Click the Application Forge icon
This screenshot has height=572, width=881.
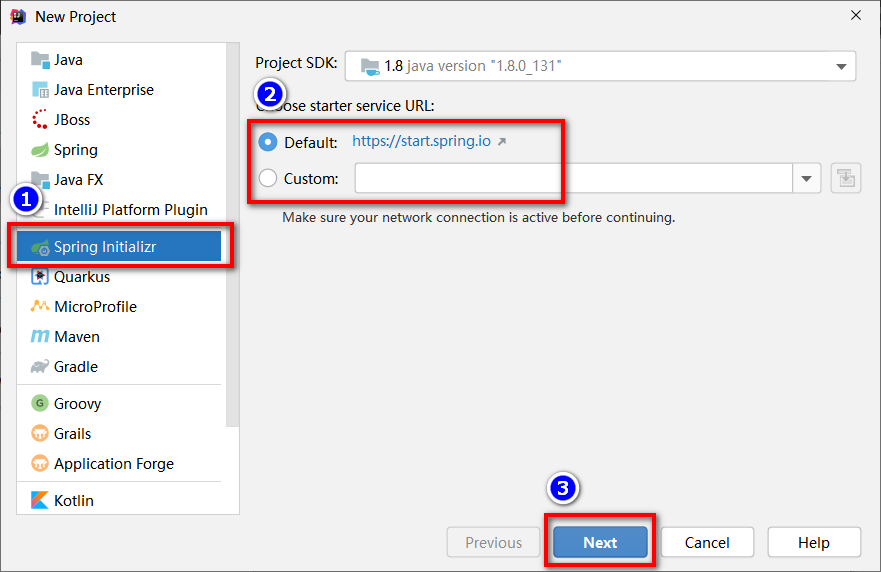coord(40,464)
